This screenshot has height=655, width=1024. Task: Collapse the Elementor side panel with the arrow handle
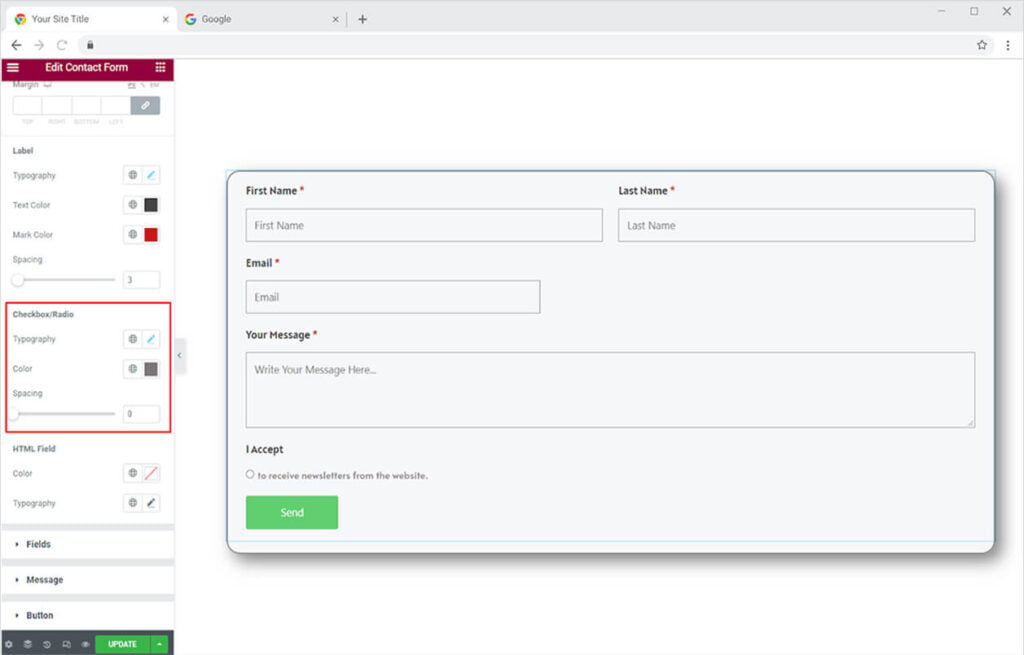tap(180, 355)
